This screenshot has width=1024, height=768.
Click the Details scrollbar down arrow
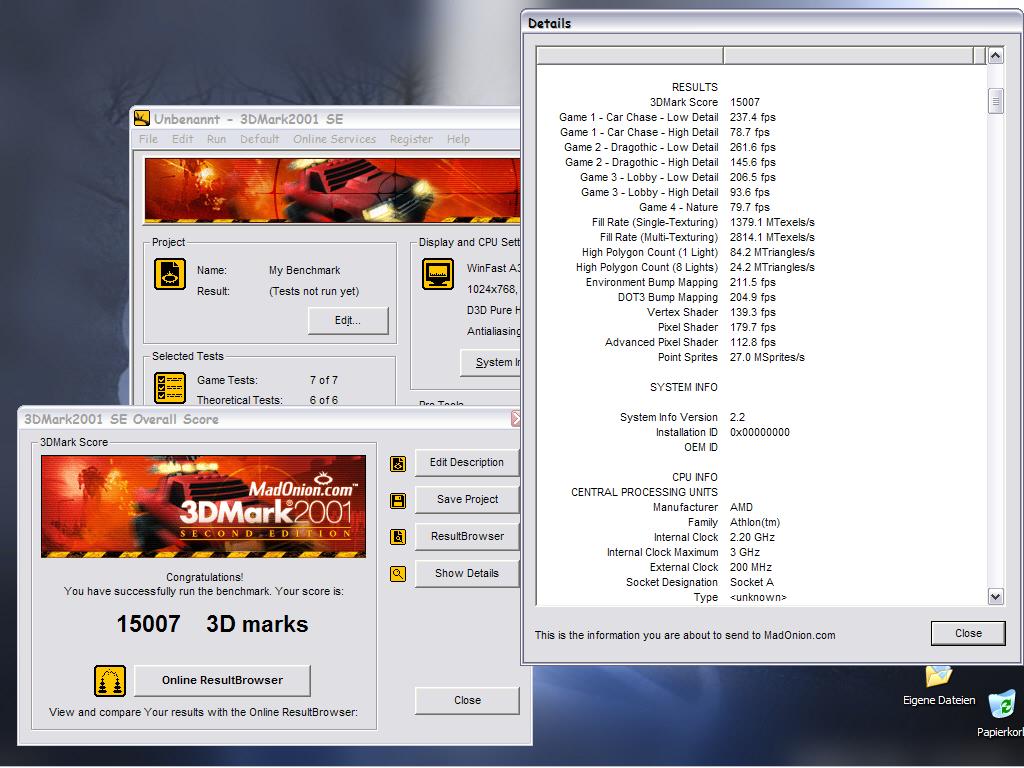tap(995, 597)
